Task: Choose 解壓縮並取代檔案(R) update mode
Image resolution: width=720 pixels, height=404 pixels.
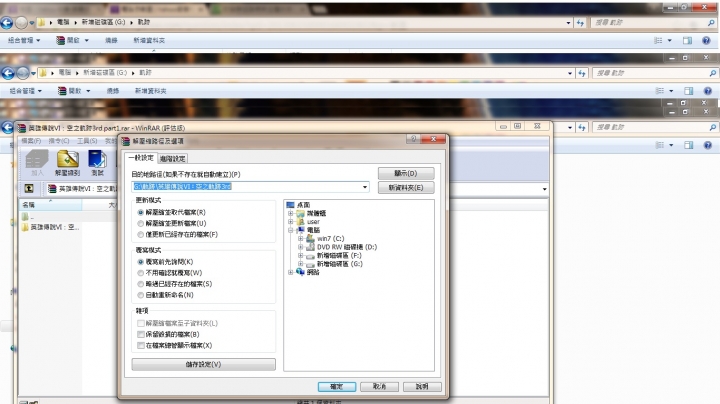Action: (172, 213)
